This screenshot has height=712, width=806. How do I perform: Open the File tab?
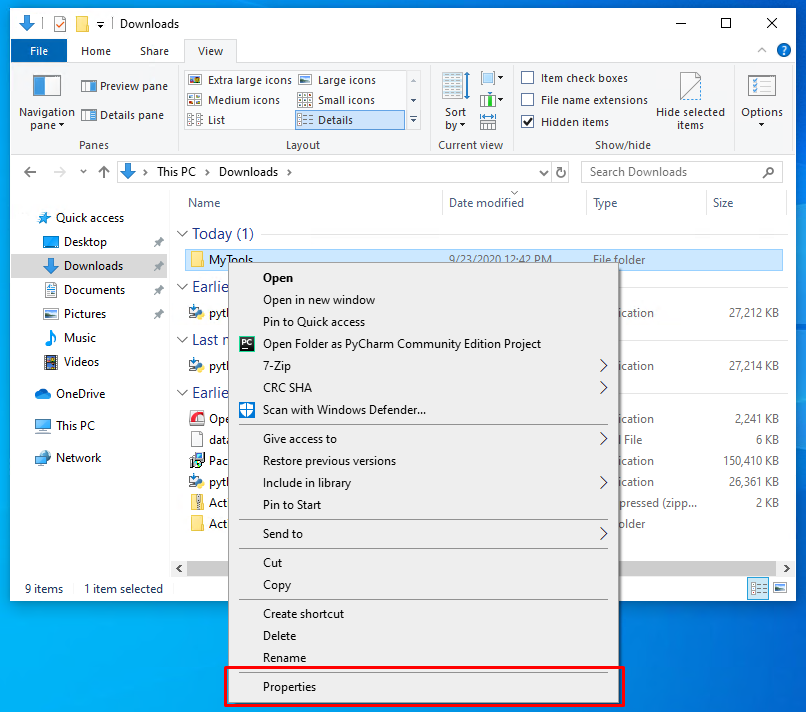(x=39, y=51)
